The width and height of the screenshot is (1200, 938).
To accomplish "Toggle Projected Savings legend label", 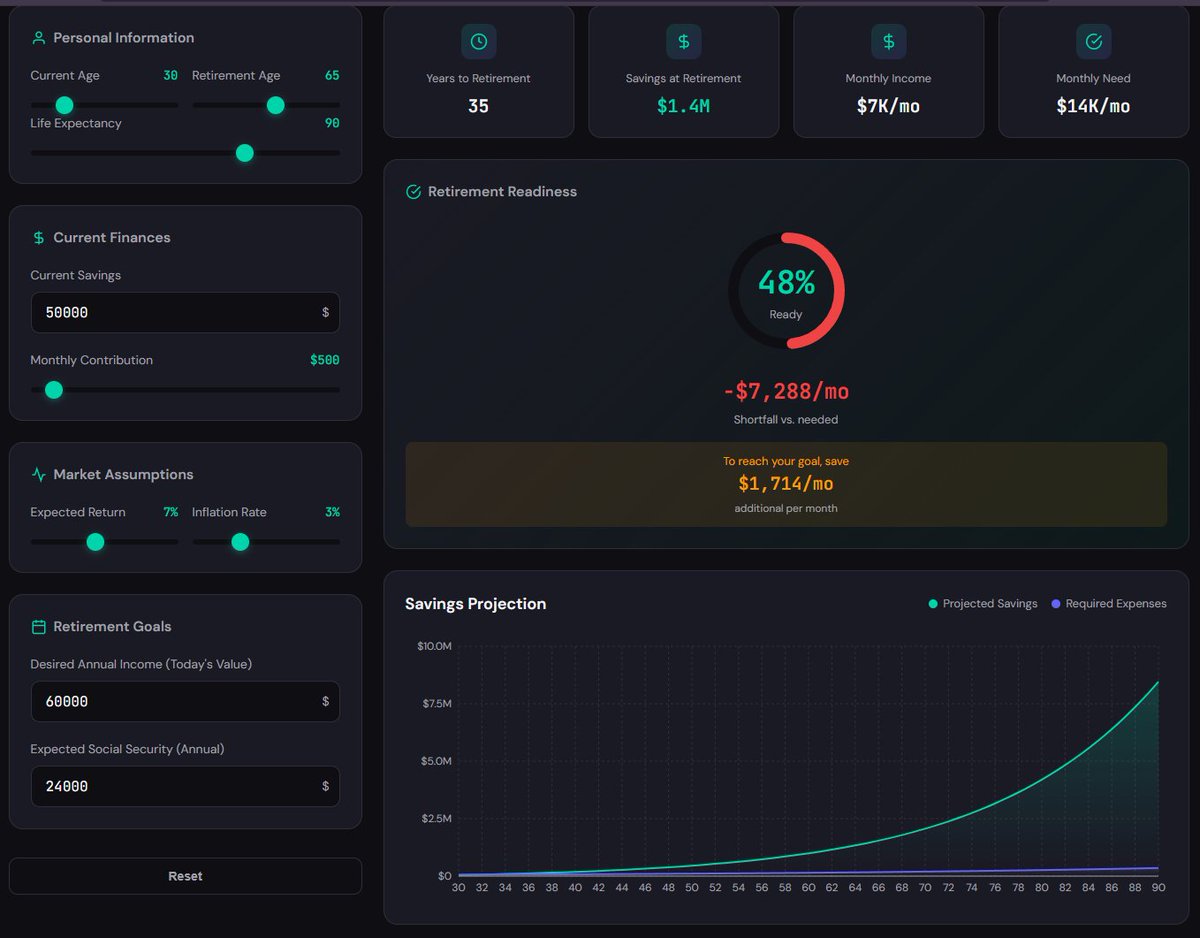I will click(990, 604).
